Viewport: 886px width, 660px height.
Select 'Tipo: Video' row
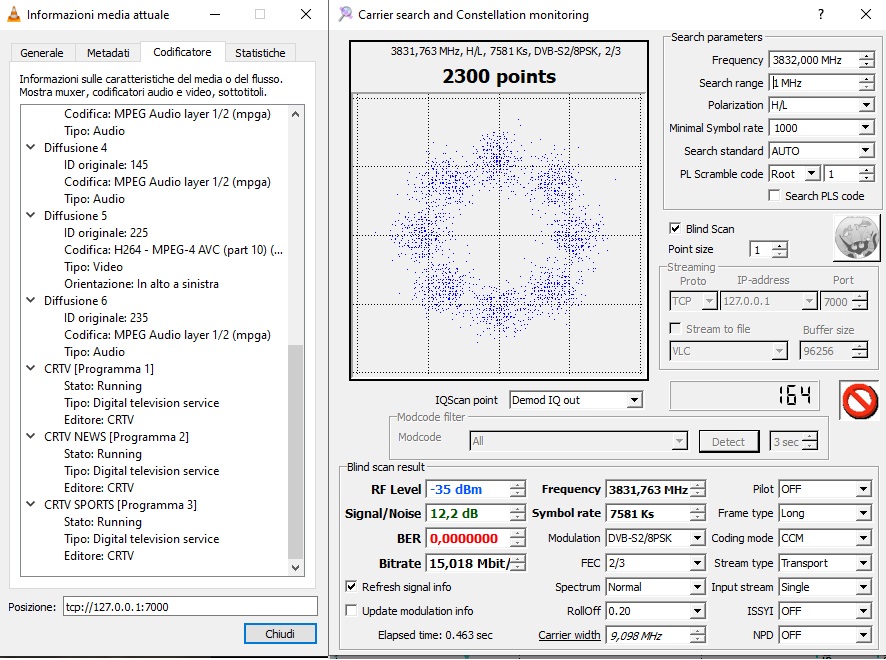[93, 267]
